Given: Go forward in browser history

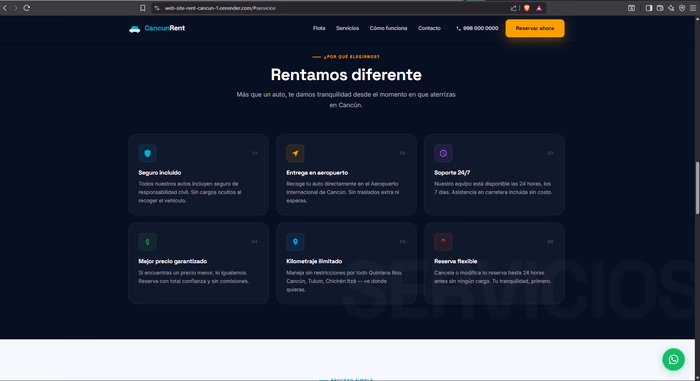Looking at the screenshot, I should click(15, 8).
